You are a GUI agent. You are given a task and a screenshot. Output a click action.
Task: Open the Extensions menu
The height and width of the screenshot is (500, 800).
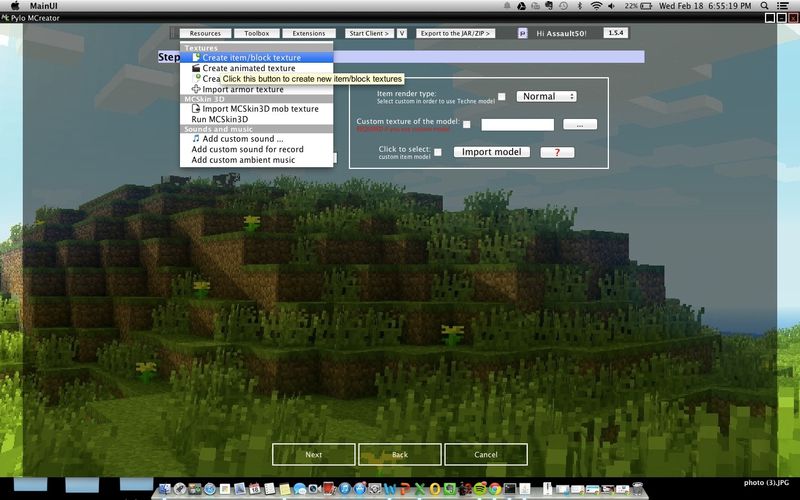[x=309, y=33]
